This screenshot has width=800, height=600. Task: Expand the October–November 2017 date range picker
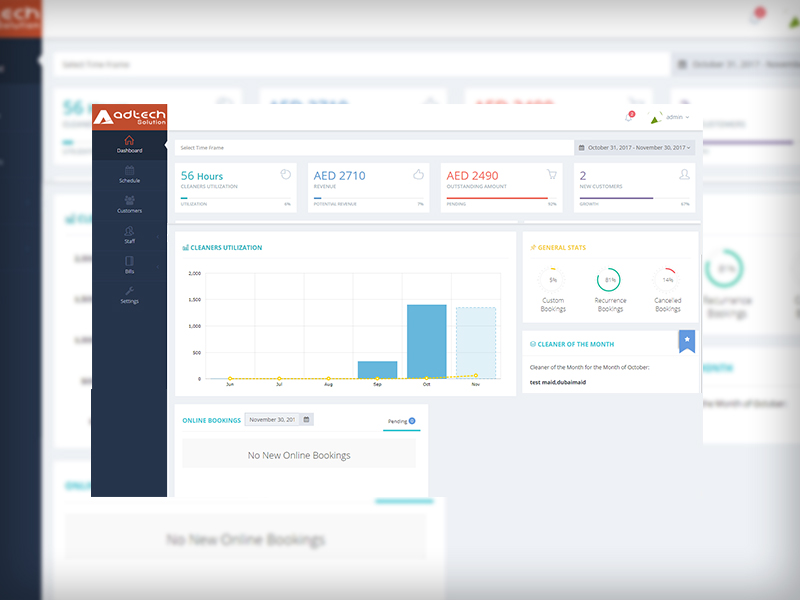[635, 147]
